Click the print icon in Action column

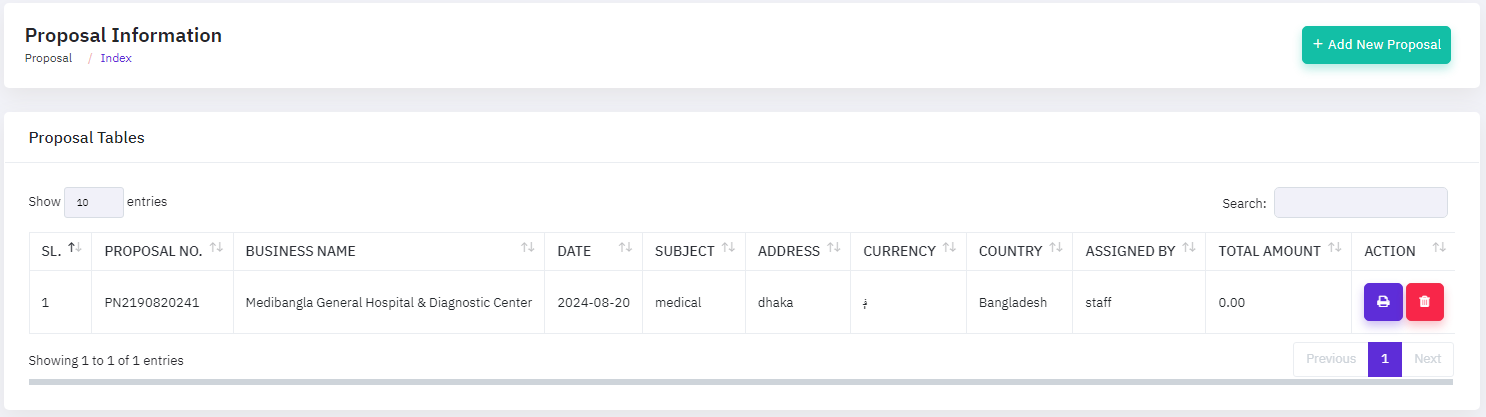(1383, 301)
